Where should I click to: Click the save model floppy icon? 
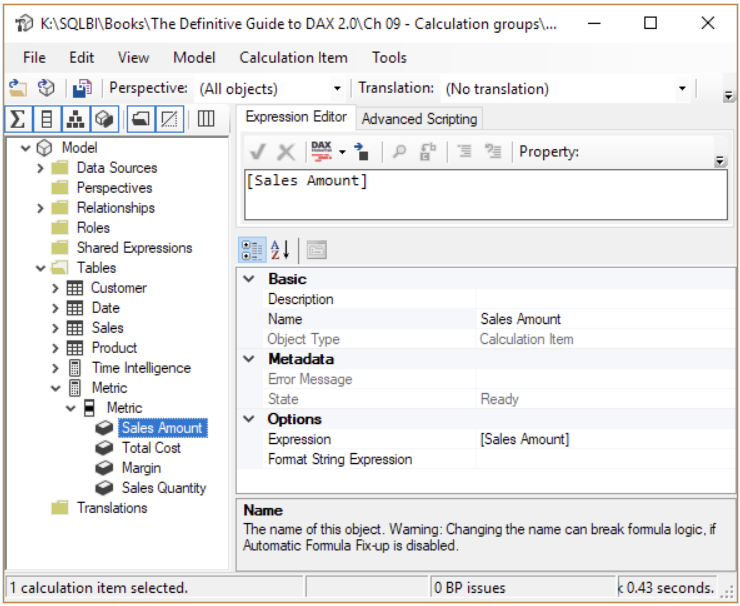click(82, 88)
